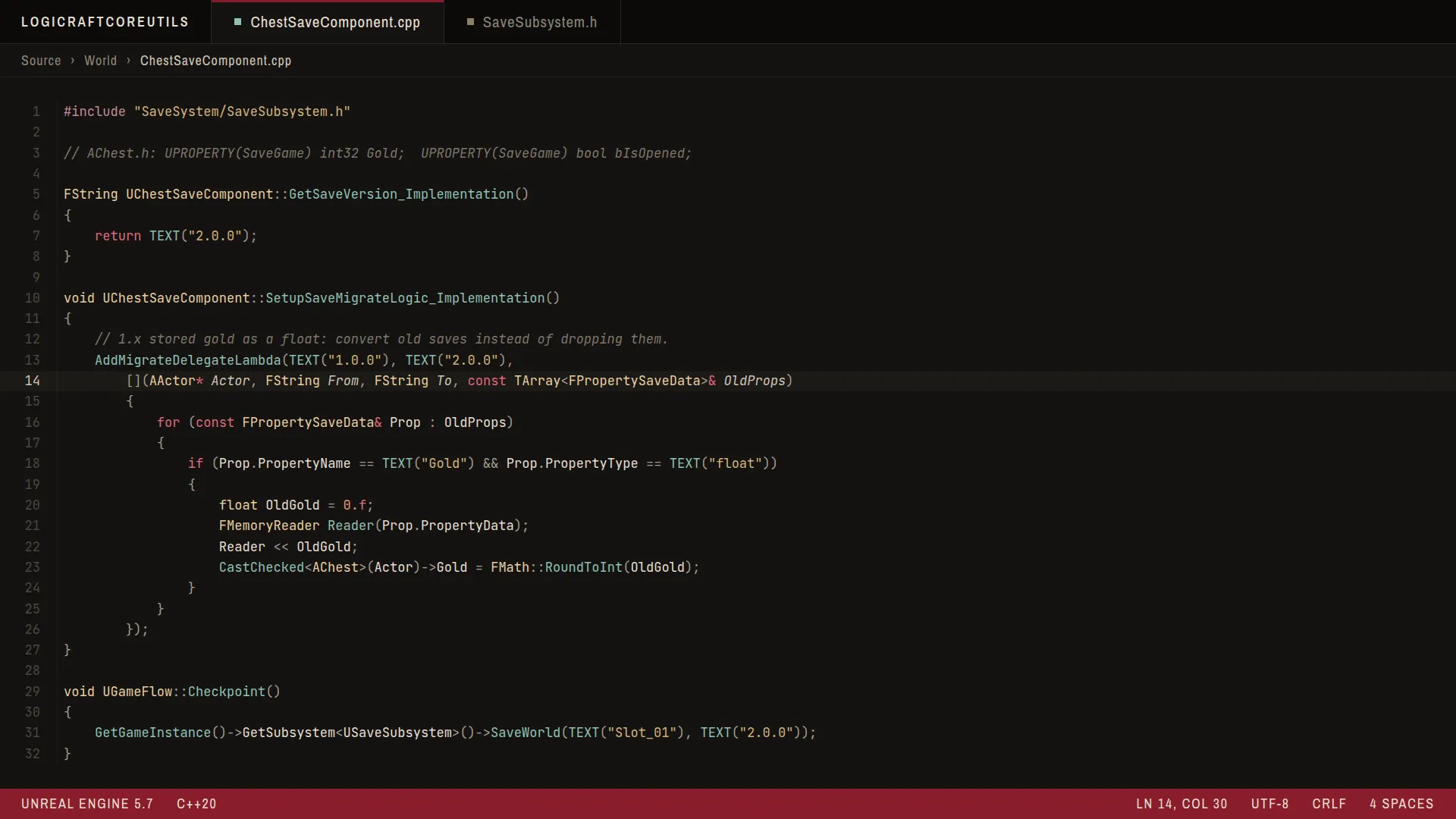Click FMath::RoundToInt call
Screen dimensions: 1456x819
coord(557,567)
